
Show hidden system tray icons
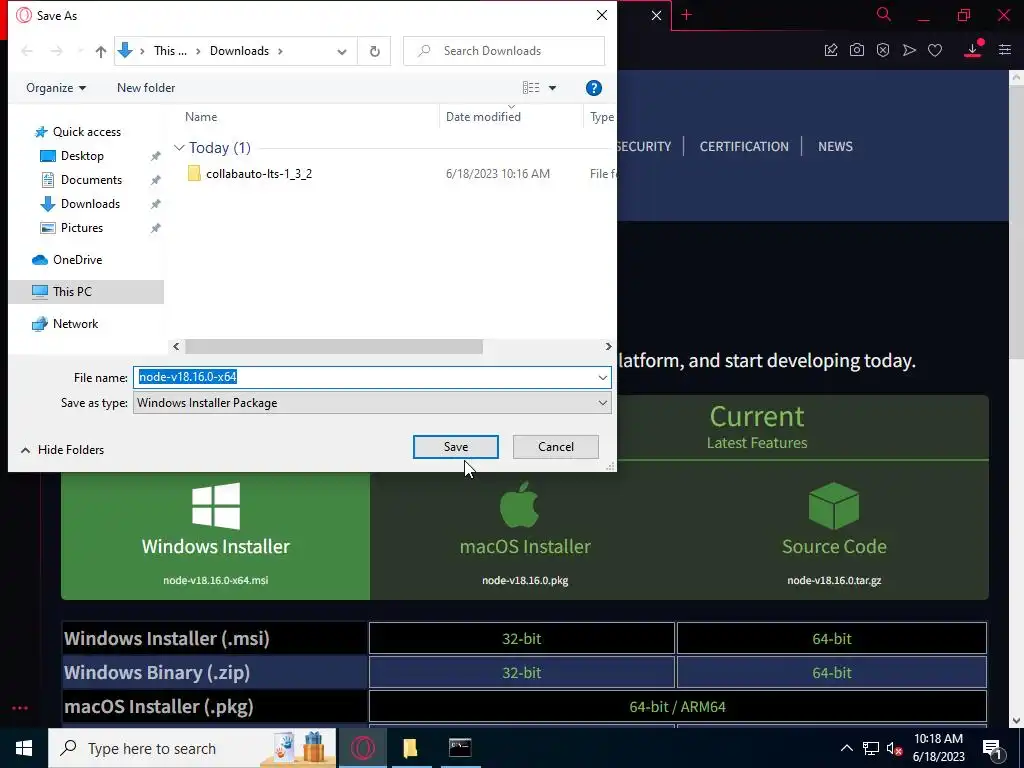pyautogui.click(x=846, y=748)
